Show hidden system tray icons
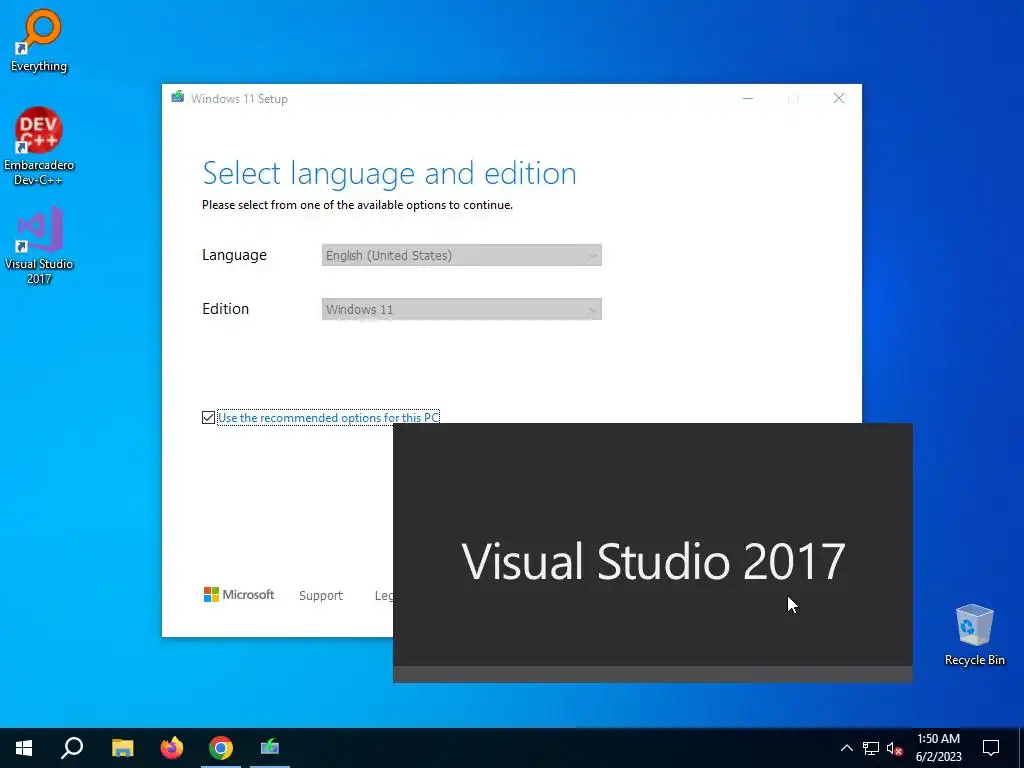 (x=846, y=748)
